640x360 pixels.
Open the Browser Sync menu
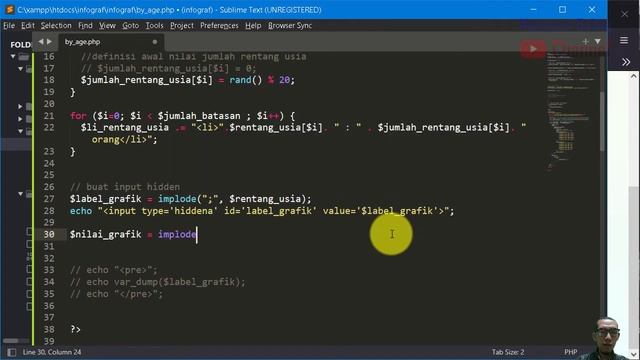click(290, 25)
